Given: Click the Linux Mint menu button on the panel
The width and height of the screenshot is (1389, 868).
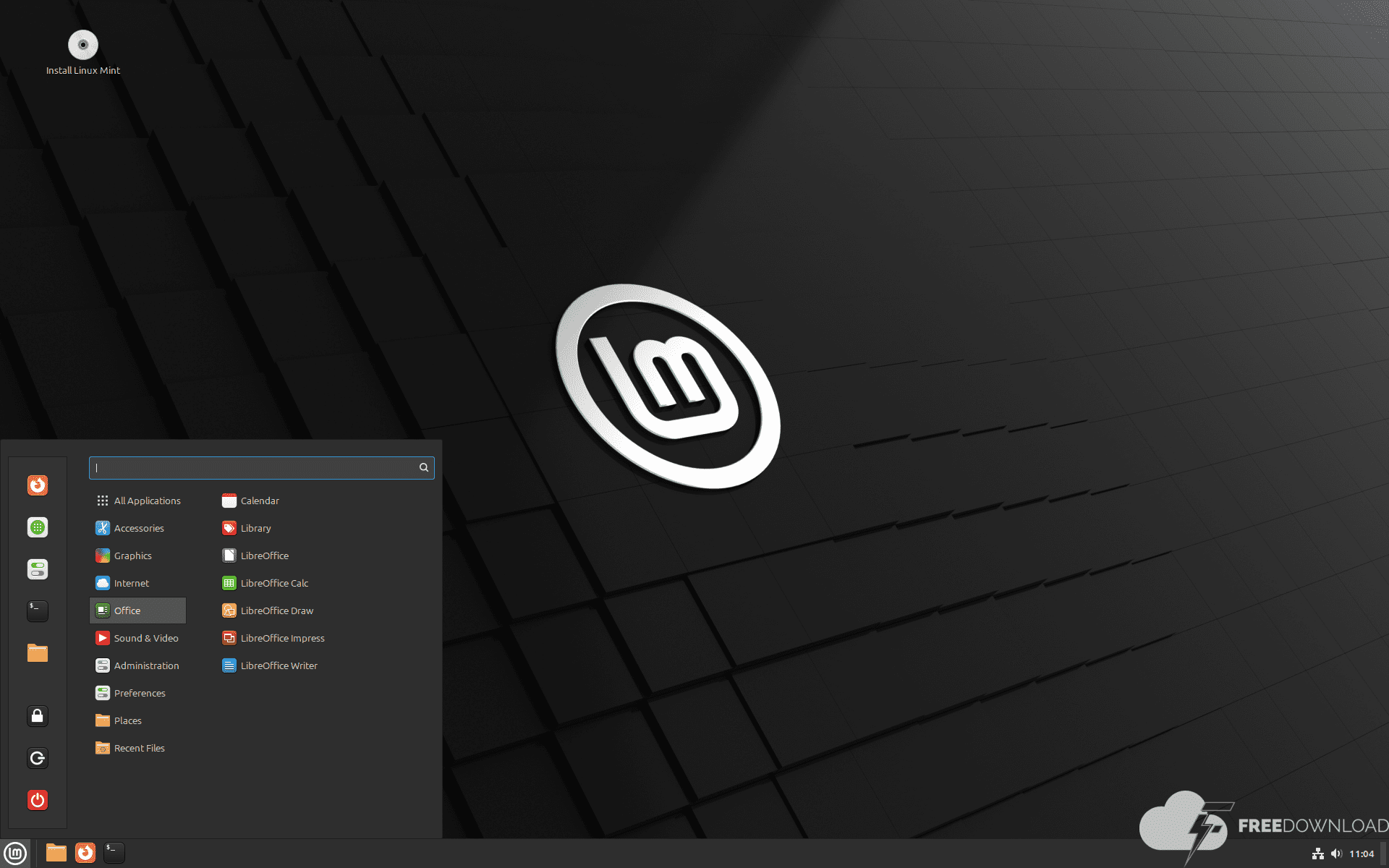Looking at the screenshot, I should pyautogui.click(x=15, y=854).
